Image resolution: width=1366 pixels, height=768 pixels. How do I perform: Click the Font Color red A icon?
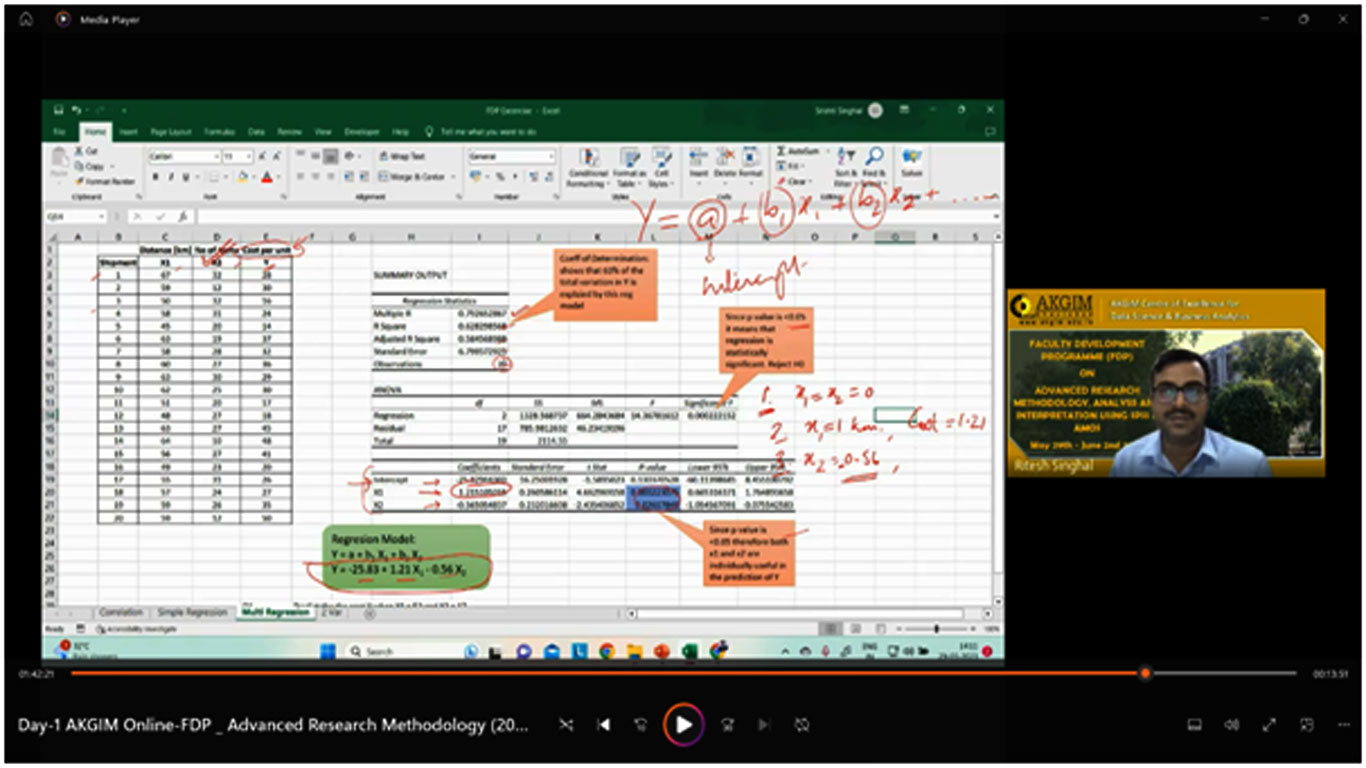[267, 177]
